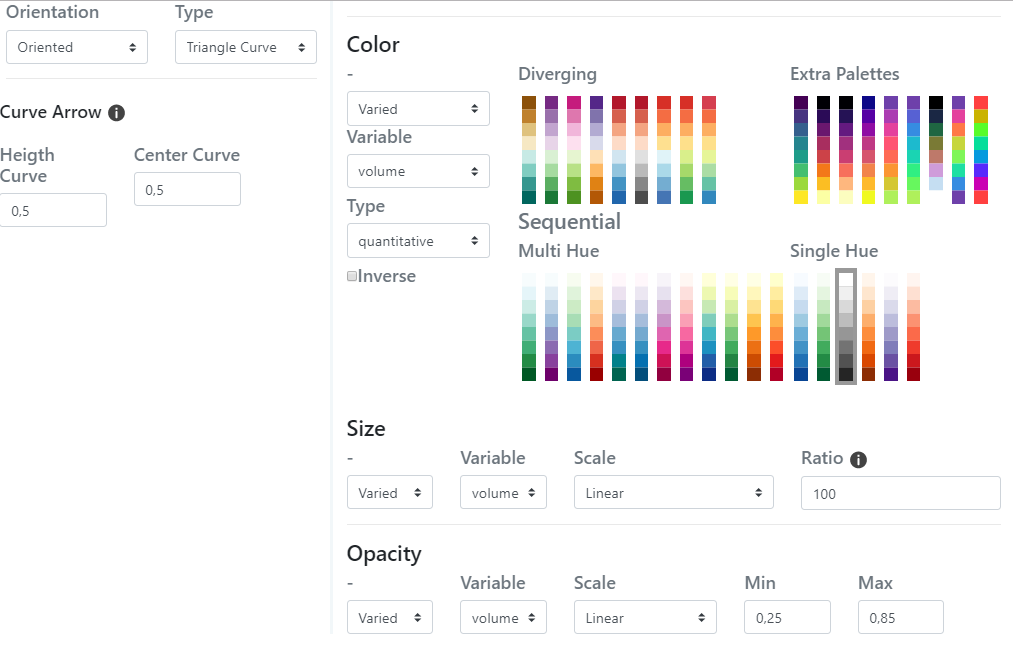Enable the Inverse color checkbox

(352, 276)
